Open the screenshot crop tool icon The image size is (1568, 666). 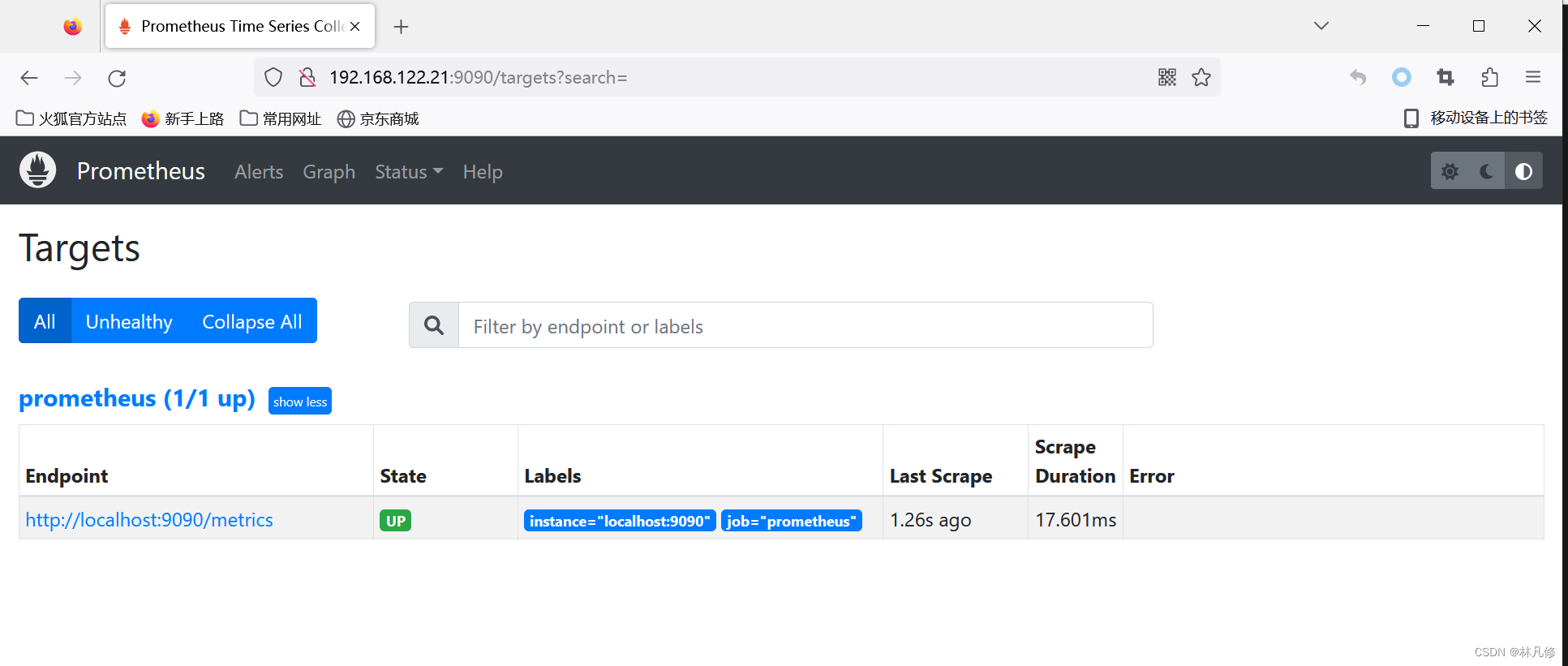click(1446, 77)
